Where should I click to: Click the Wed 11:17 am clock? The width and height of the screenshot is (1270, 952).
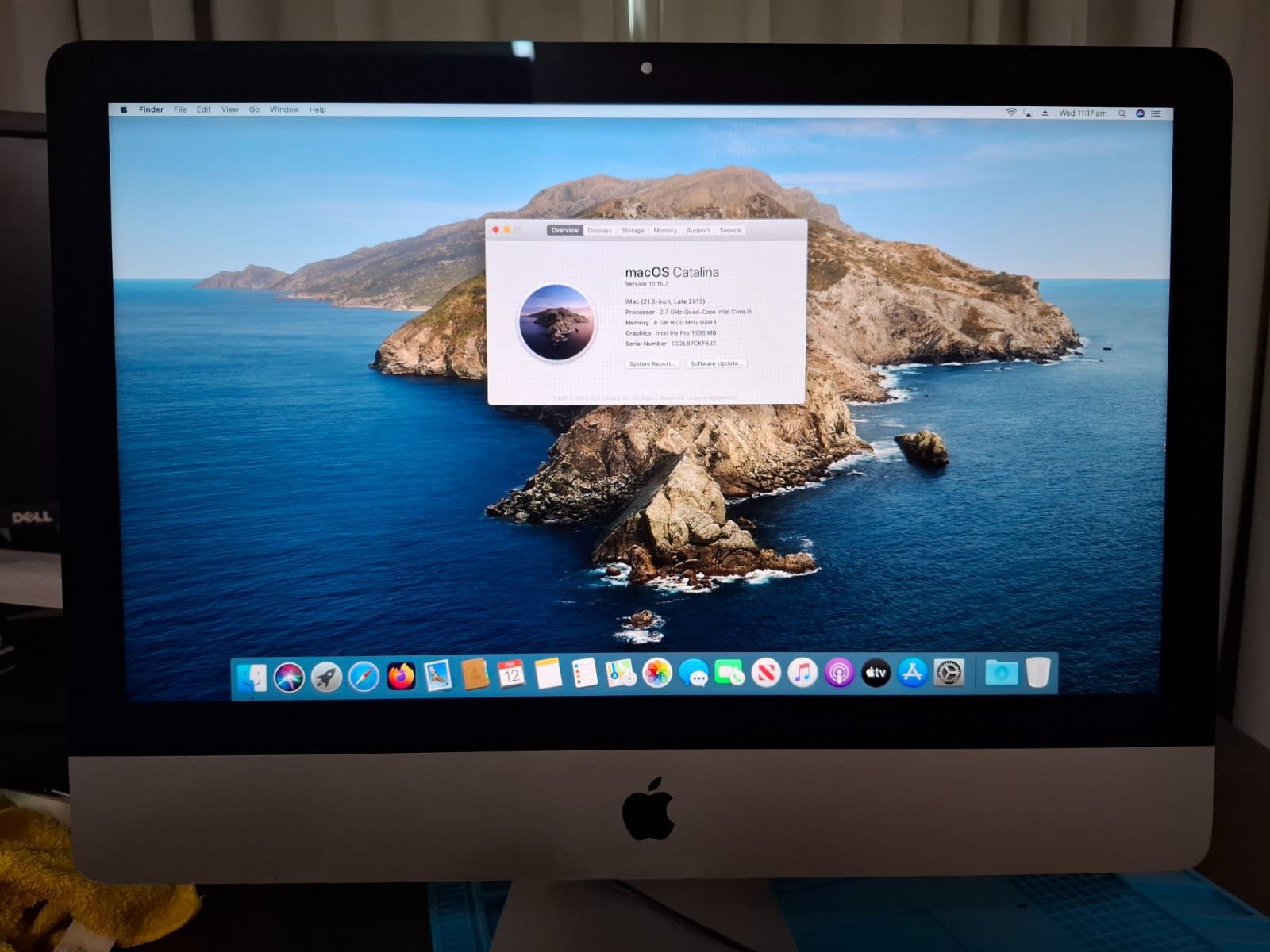(1083, 113)
